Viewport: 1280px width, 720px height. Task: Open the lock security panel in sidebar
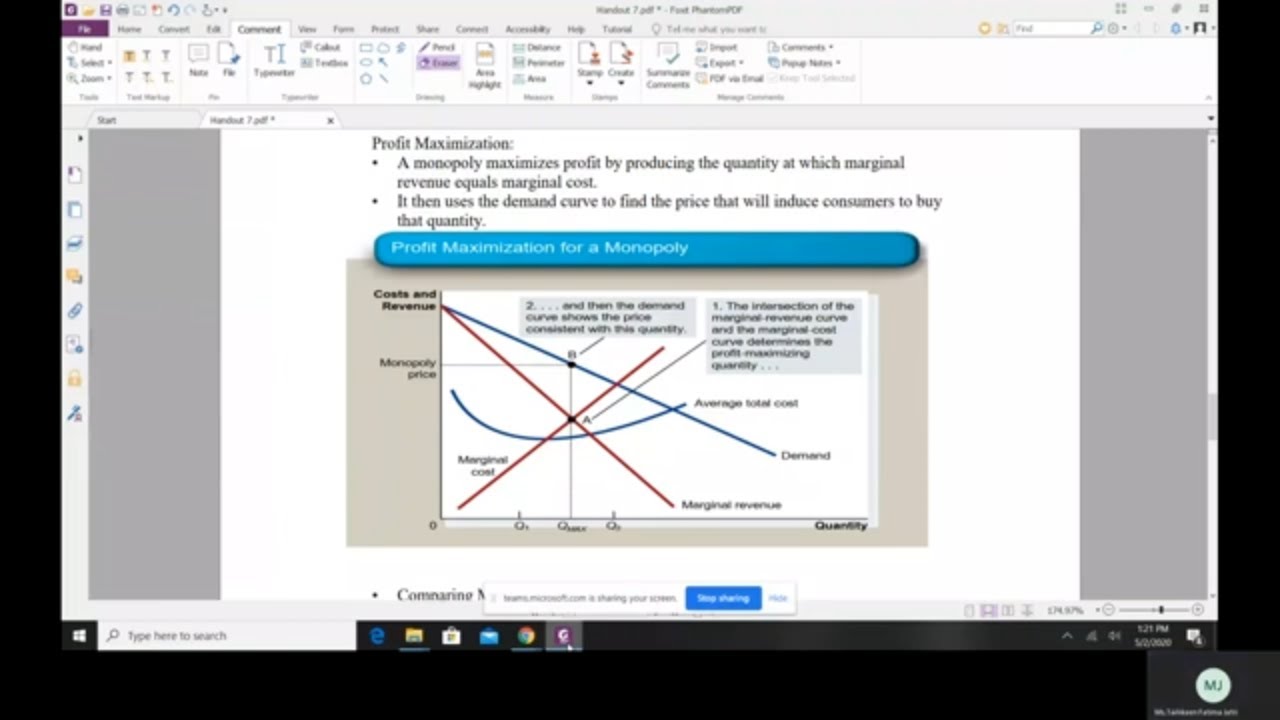click(75, 378)
